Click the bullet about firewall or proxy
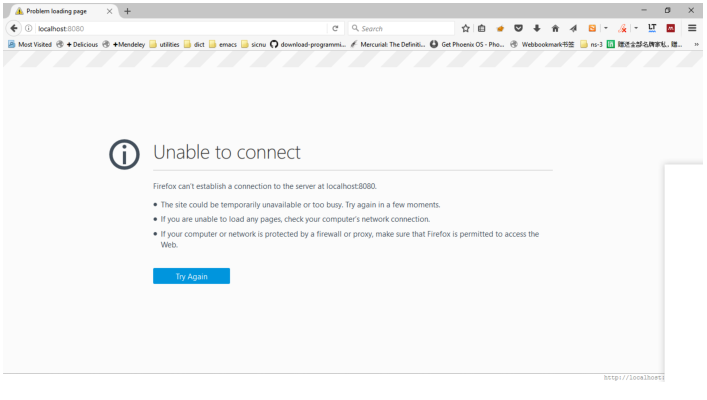Image resolution: width=707 pixels, height=400 pixels. tap(349, 239)
